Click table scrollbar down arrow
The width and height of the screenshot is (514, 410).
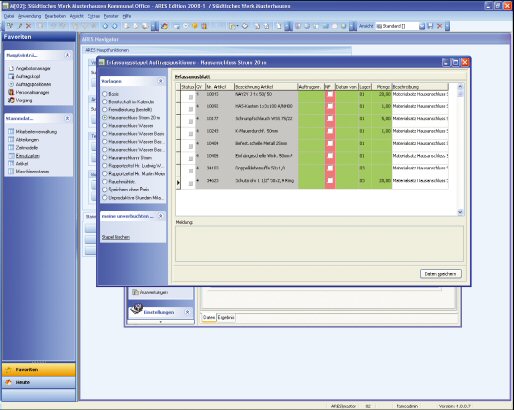coord(460,212)
